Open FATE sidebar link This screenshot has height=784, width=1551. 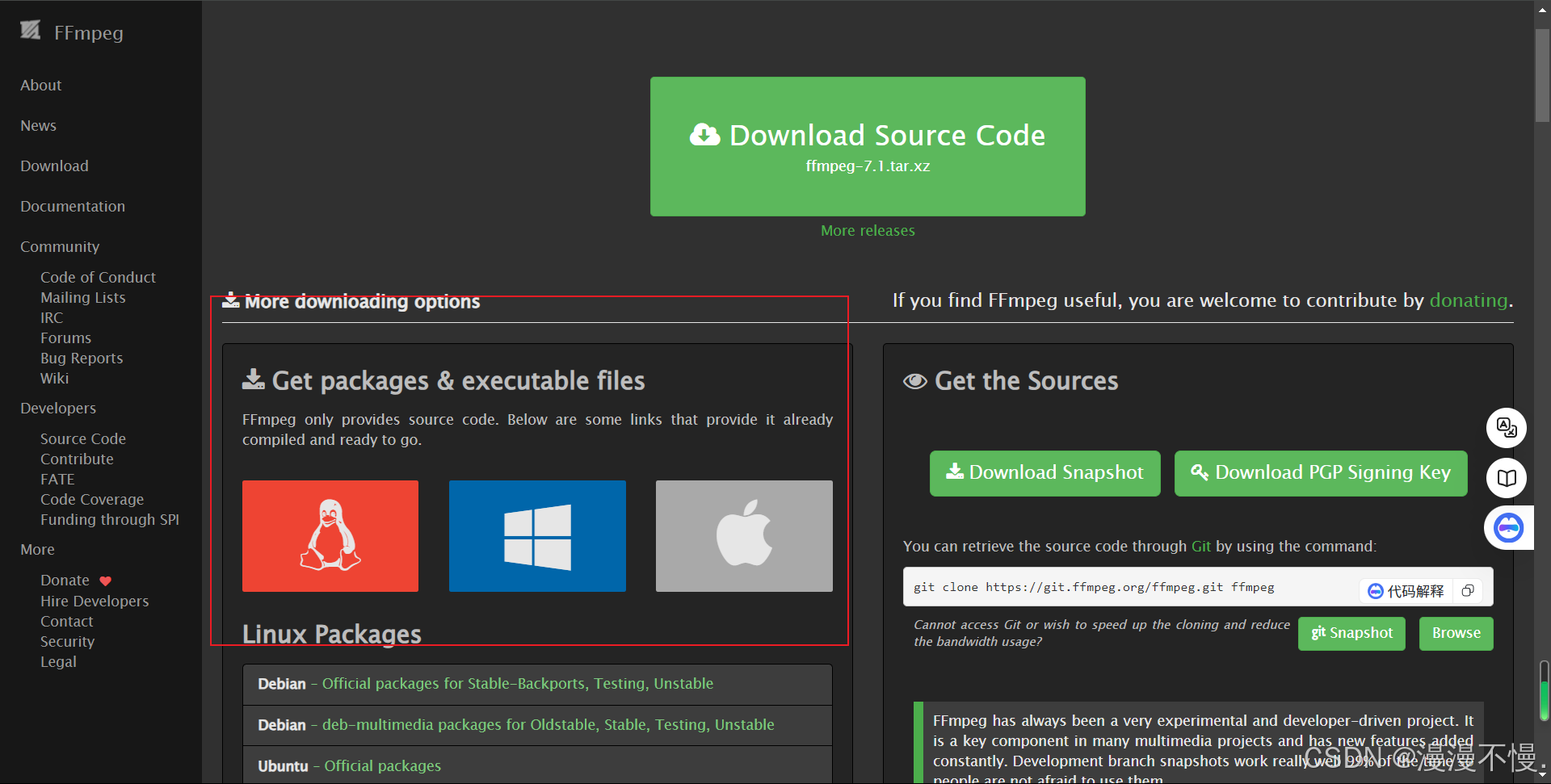(x=57, y=479)
